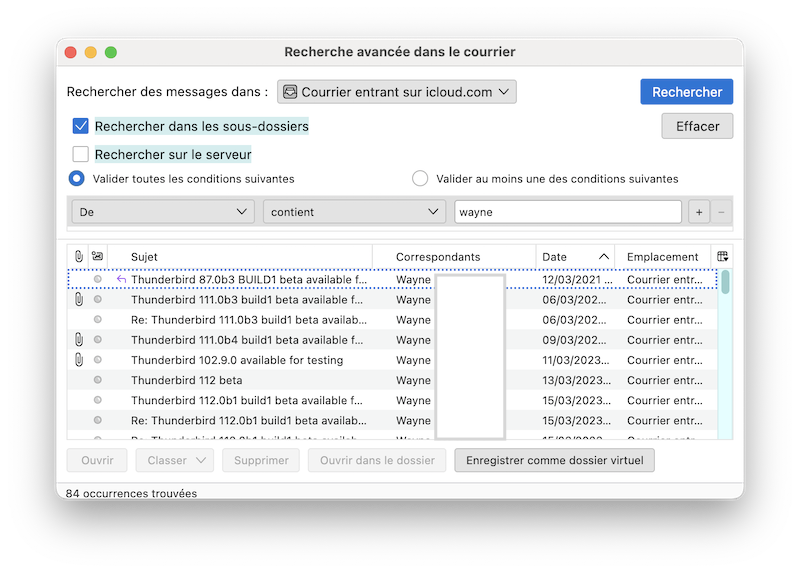
Task: Click the Rechercher button
Action: coord(687,92)
